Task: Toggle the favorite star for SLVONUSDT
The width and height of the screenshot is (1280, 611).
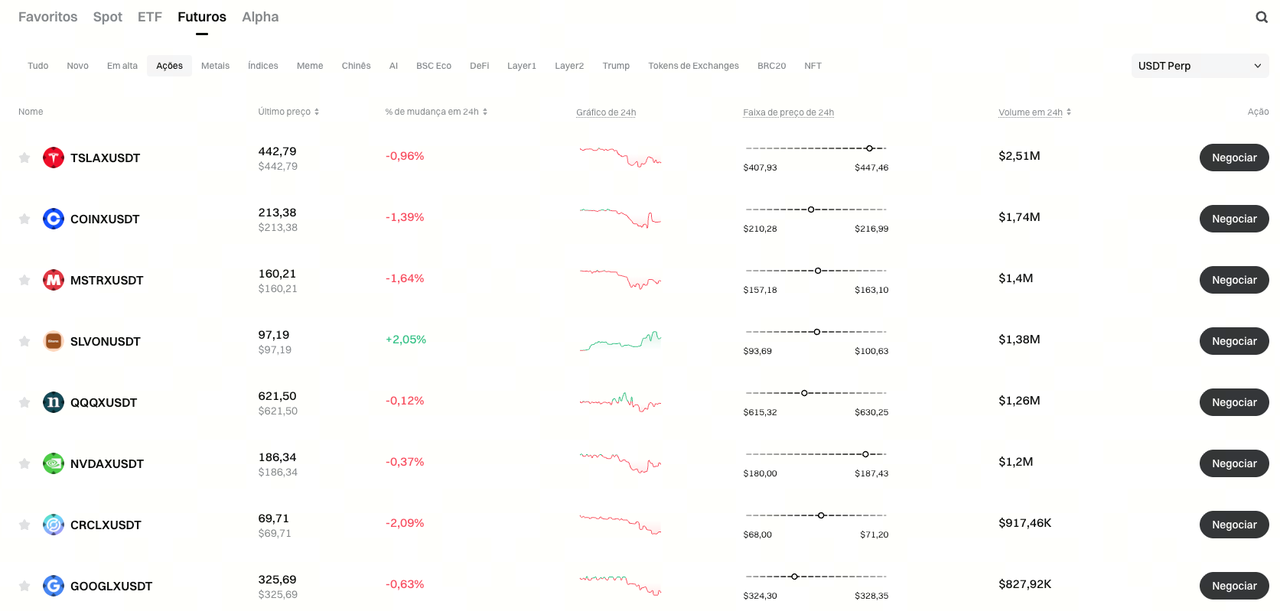Action: coord(24,341)
